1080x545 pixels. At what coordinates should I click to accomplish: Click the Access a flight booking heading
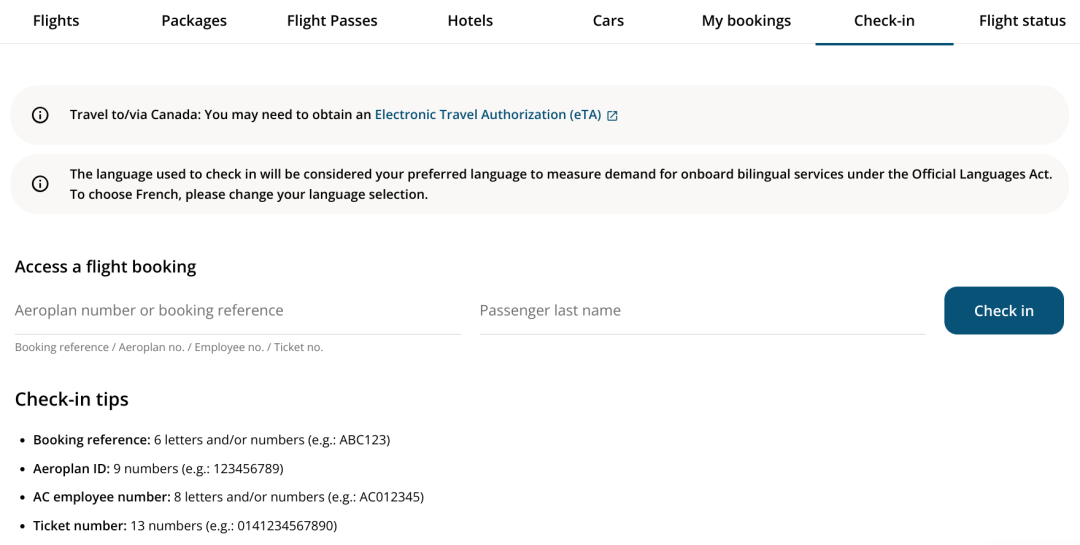click(105, 267)
